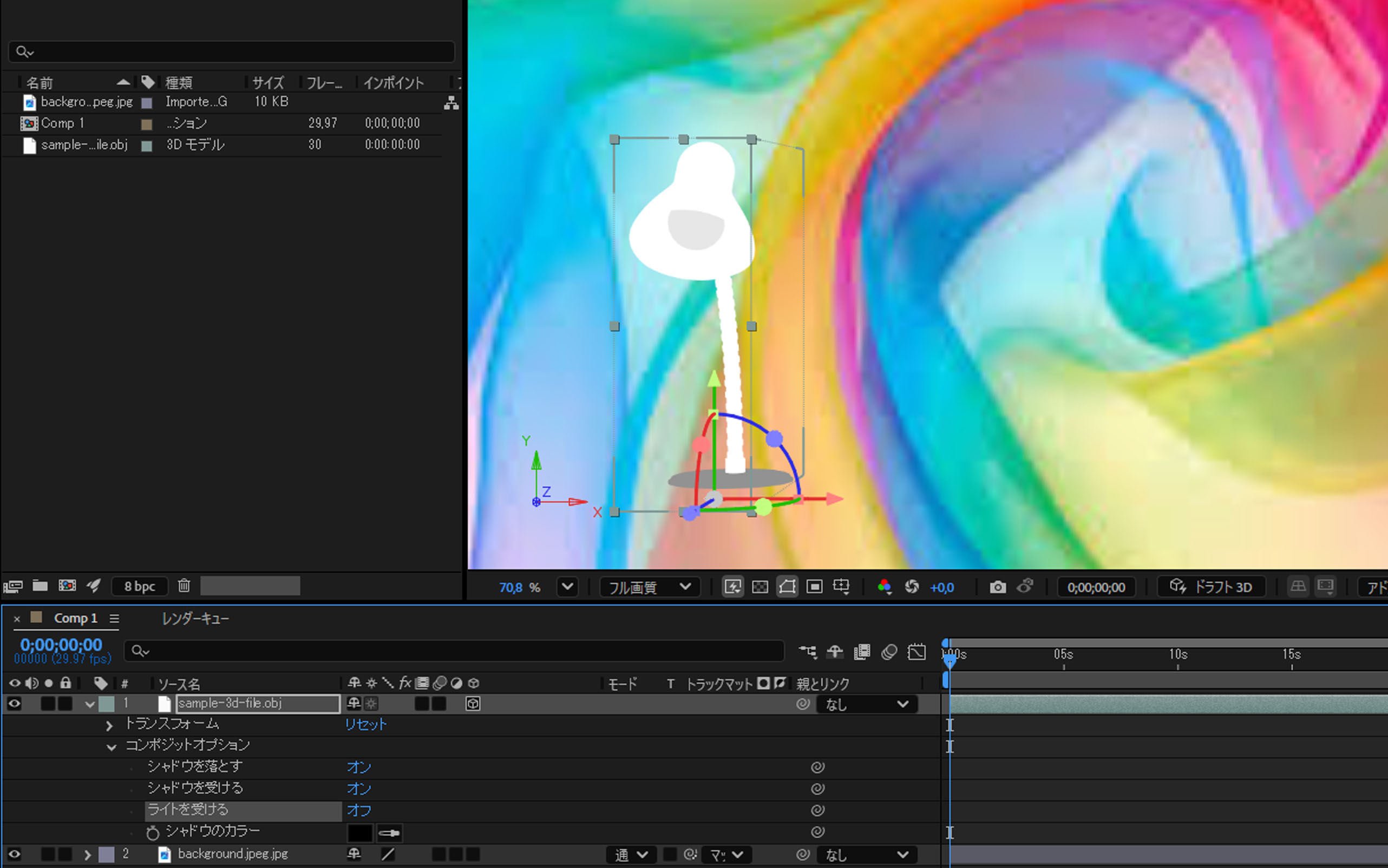Image resolution: width=1388 pixels, height=868 pixels.
Task: Open the 8 bpc color depth setting
Action: [x=140, y=586]
